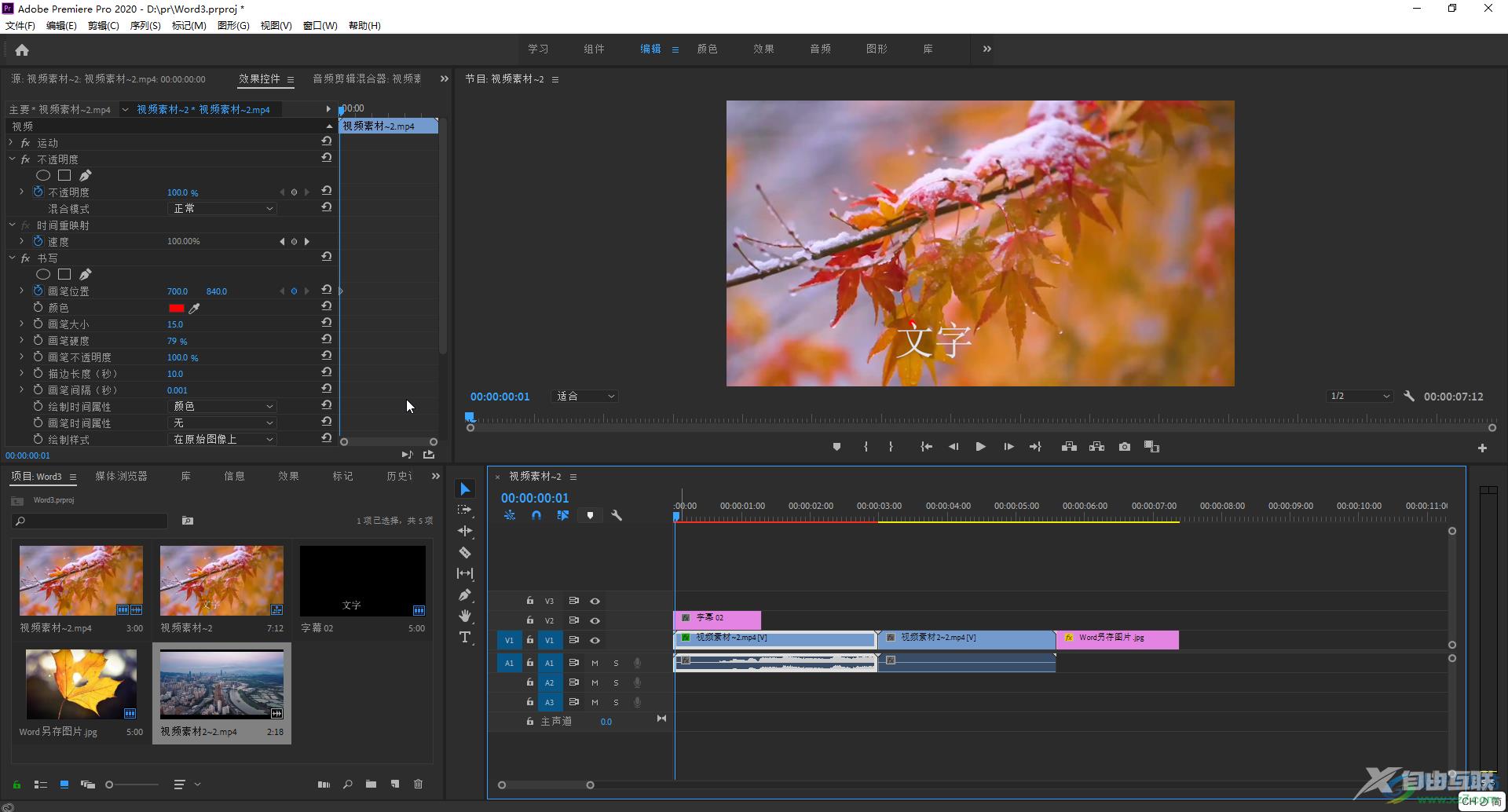Switch to the 效果 workspace tab
1508x812 pixels.
point(763,49)
